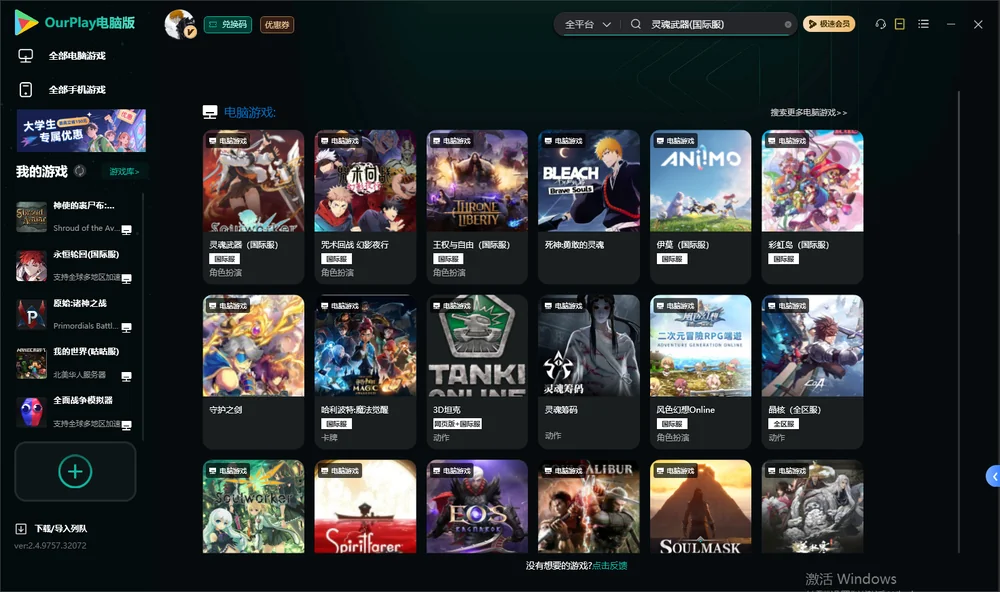The height and width of the screenshot is (592, 1000).
Task: Open 死神:勇敢的灵魂 Bleach card
Action: (589, 207)
